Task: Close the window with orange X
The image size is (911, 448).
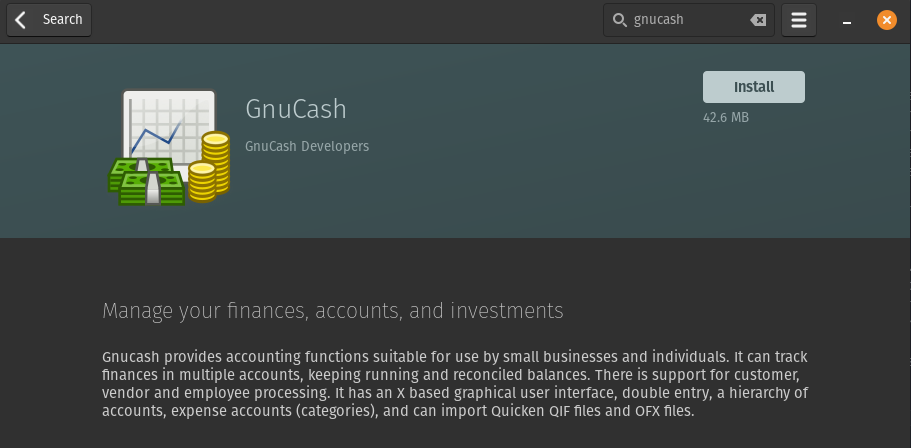Action: coord(887,20)
